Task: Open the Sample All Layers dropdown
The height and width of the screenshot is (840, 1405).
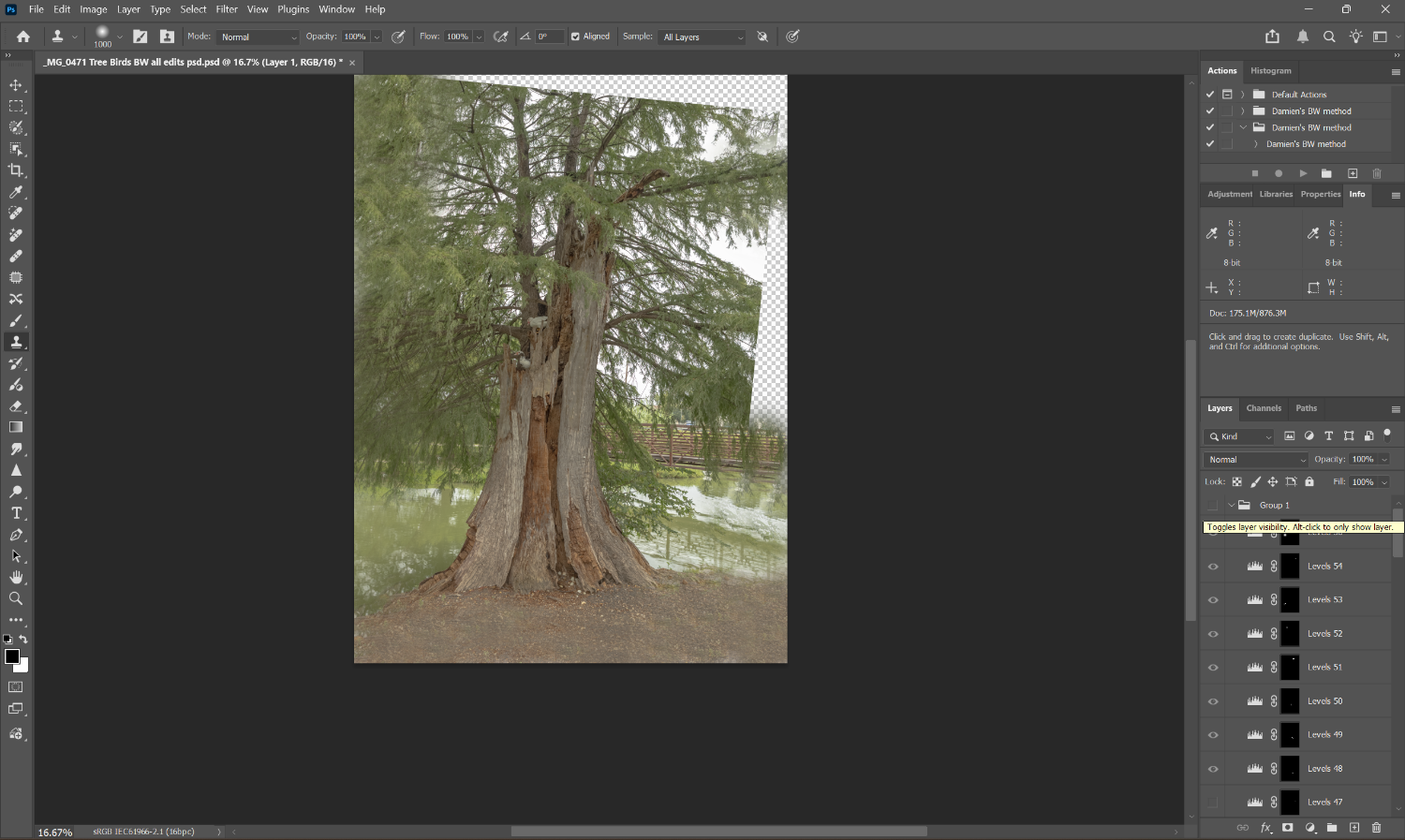Action: (702, 37)
